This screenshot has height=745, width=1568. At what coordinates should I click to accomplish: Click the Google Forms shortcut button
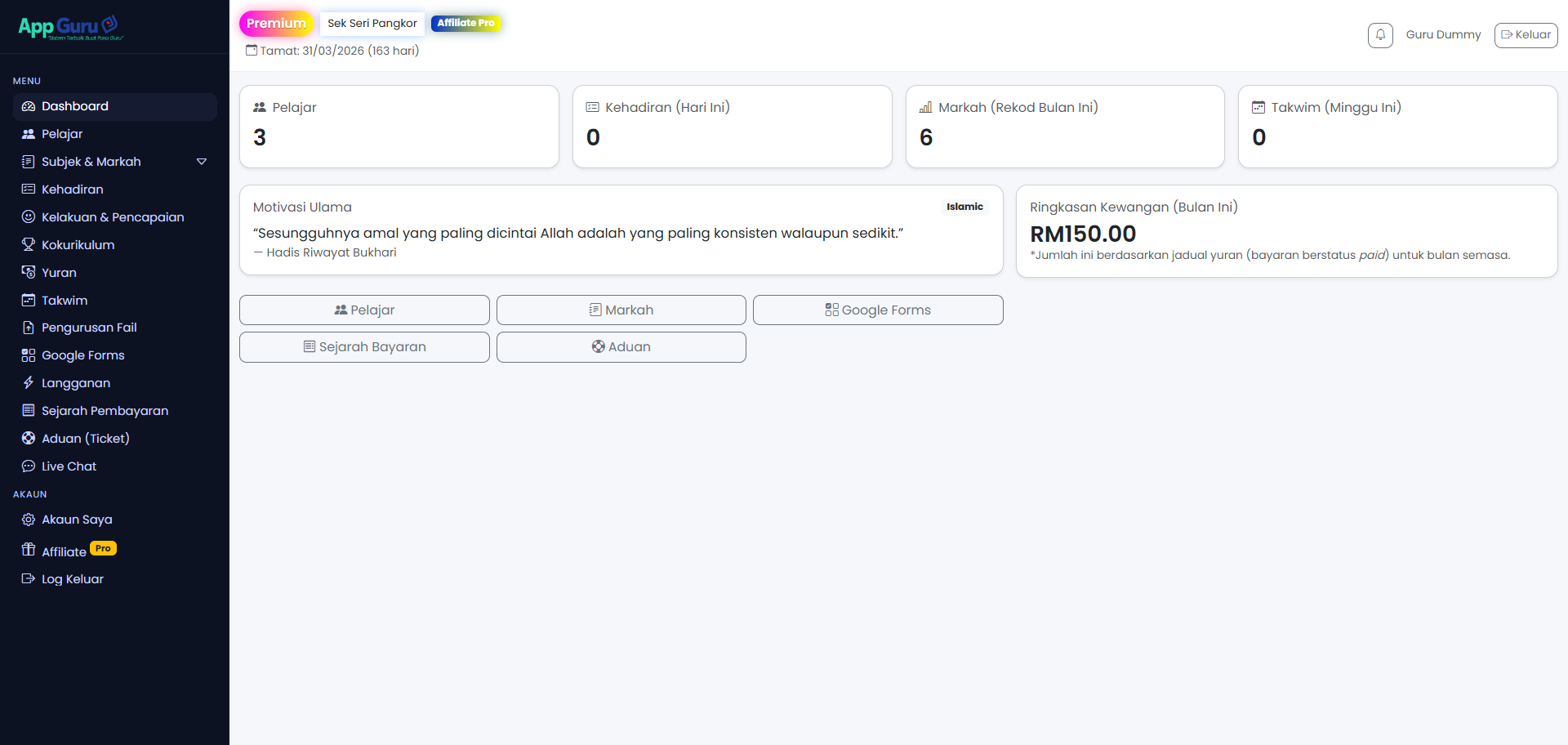click(x=878, y=310)
